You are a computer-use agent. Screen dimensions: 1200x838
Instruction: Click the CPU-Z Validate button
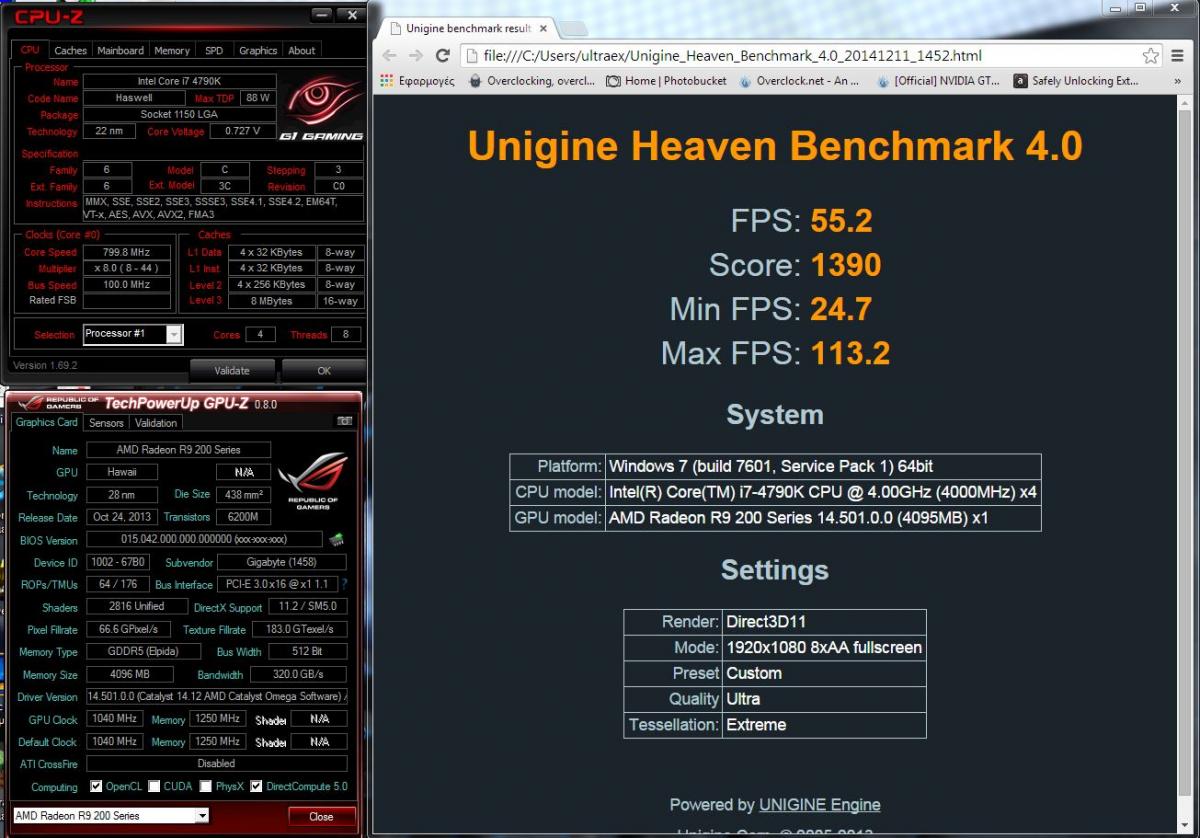point(232,371)
